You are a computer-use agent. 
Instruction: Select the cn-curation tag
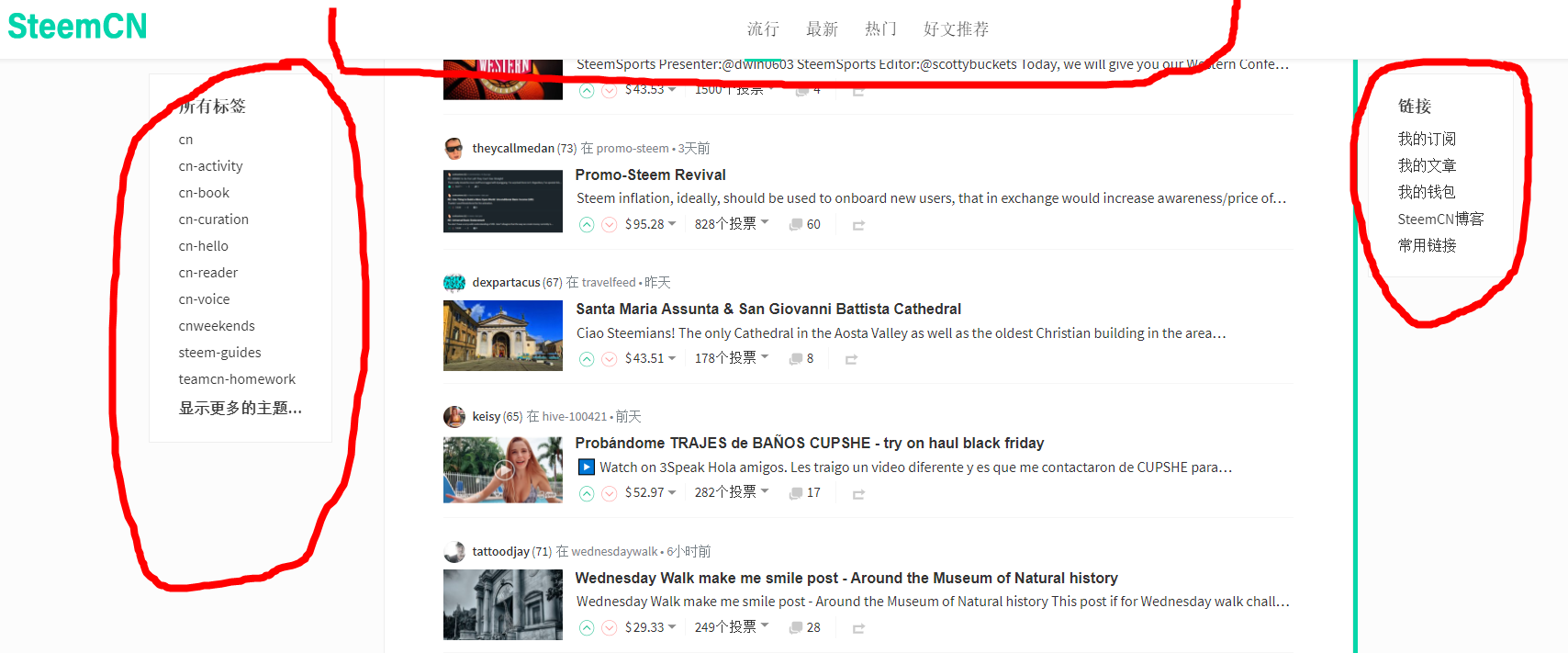pos(213,220)
